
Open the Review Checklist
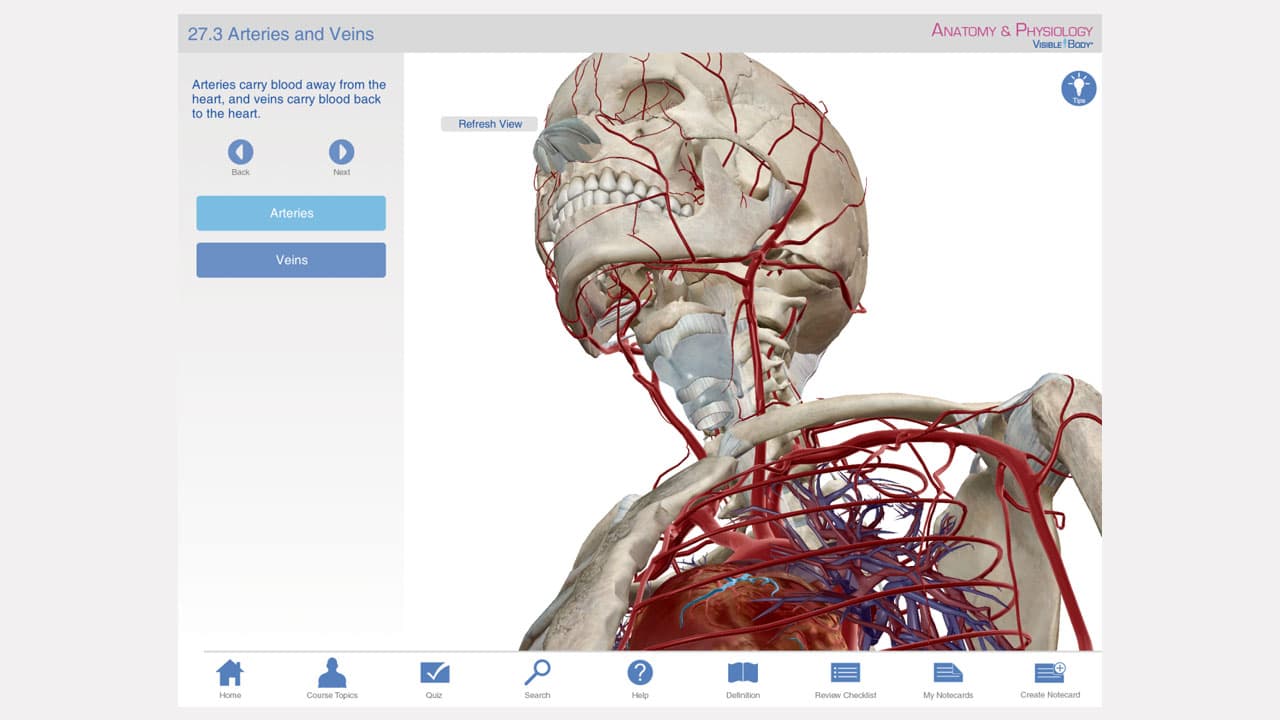click(x=844, y=676)
